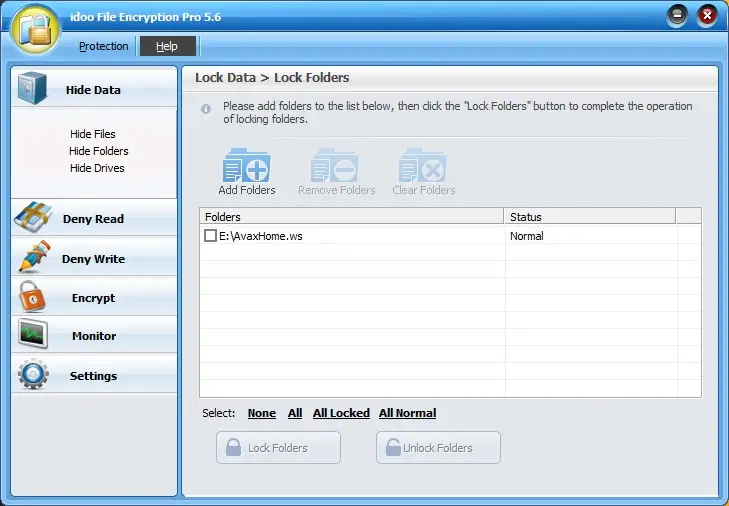Click the Monitor screen icon

pos(33,334)
